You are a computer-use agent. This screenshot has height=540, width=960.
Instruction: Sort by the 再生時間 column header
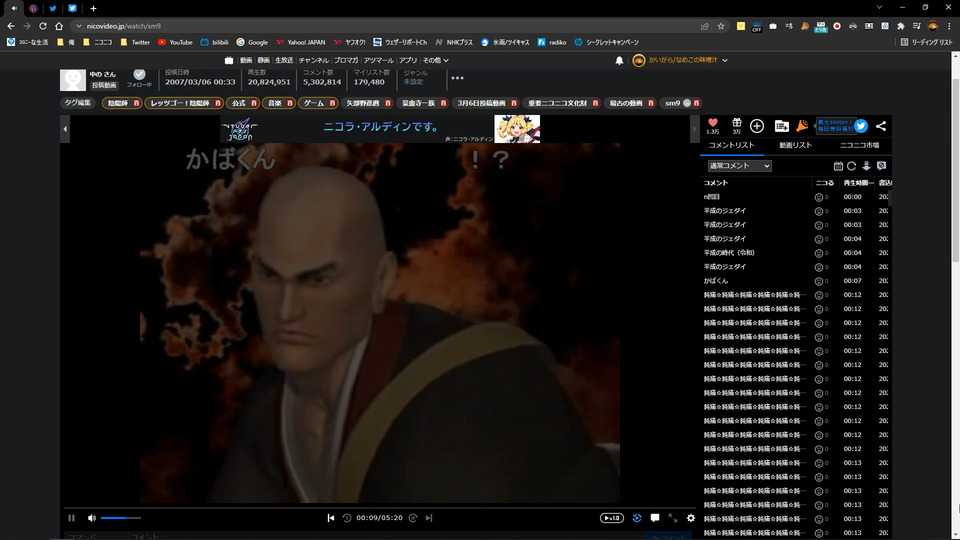click(858, 182)
